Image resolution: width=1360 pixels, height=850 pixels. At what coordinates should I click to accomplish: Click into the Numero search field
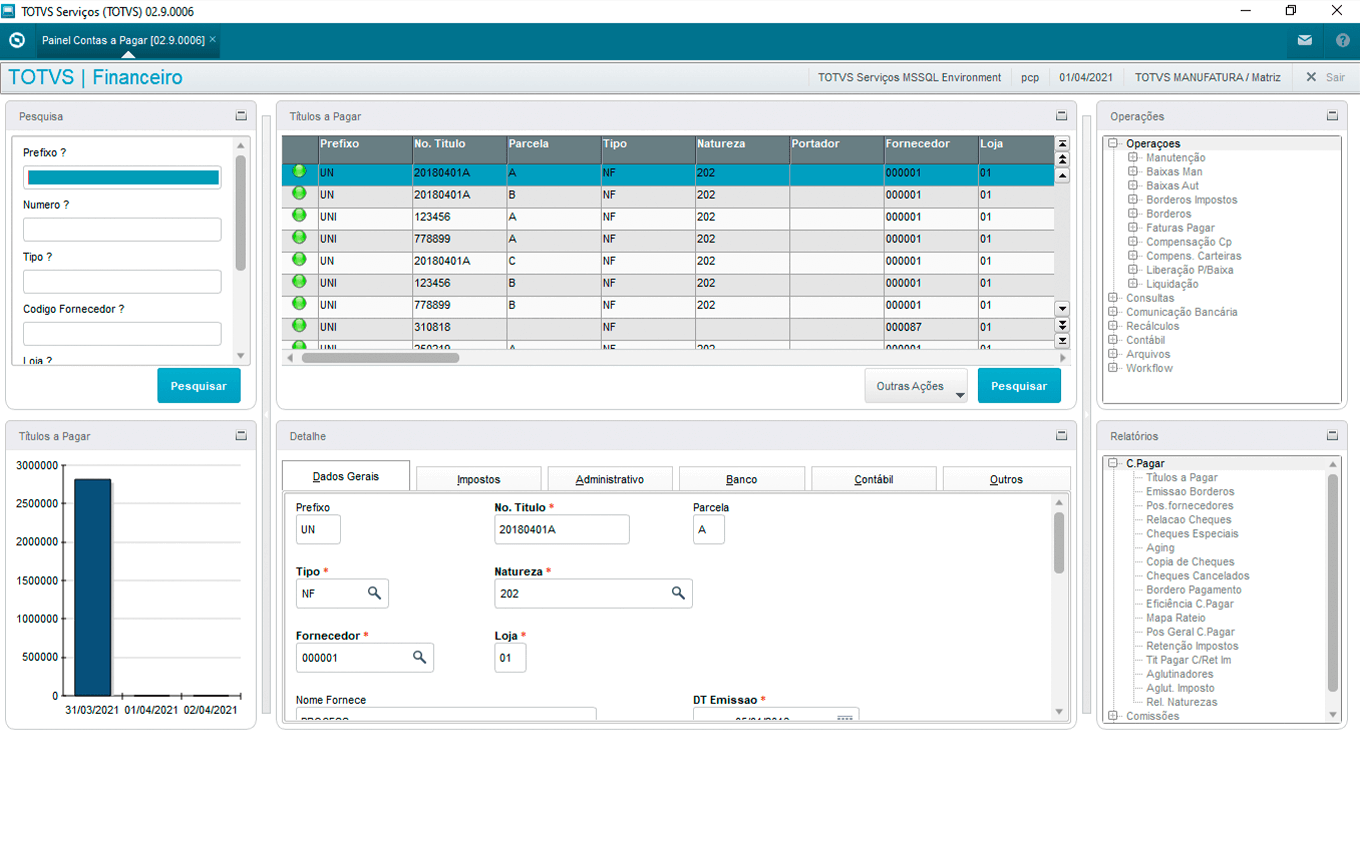tap(122, 230)
